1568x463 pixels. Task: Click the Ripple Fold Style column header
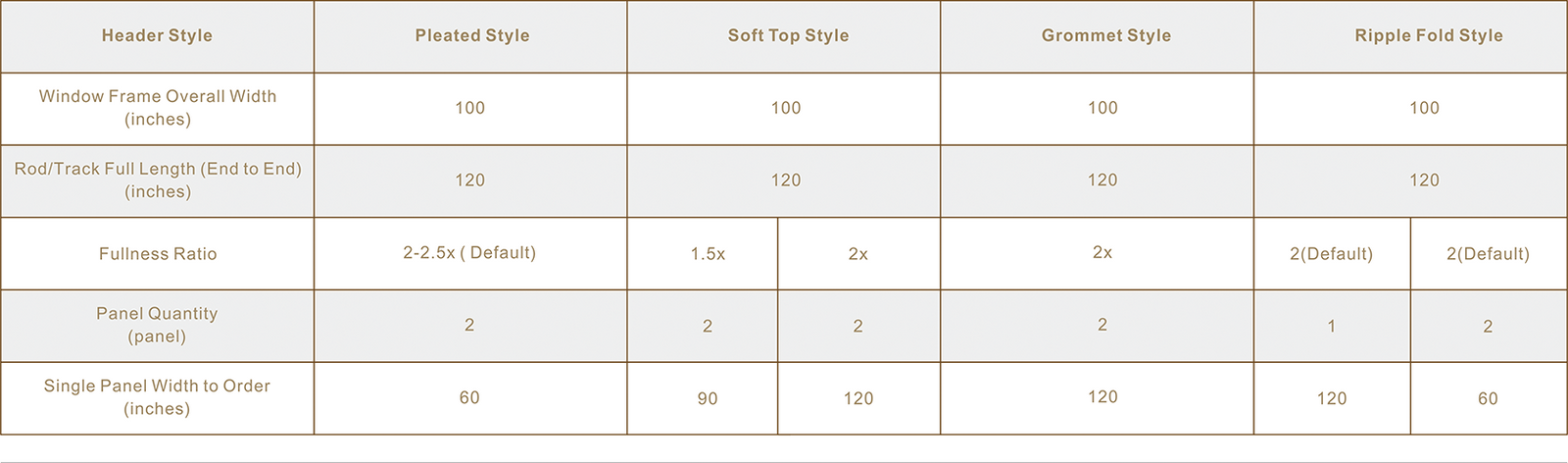tap(1428, 35)
